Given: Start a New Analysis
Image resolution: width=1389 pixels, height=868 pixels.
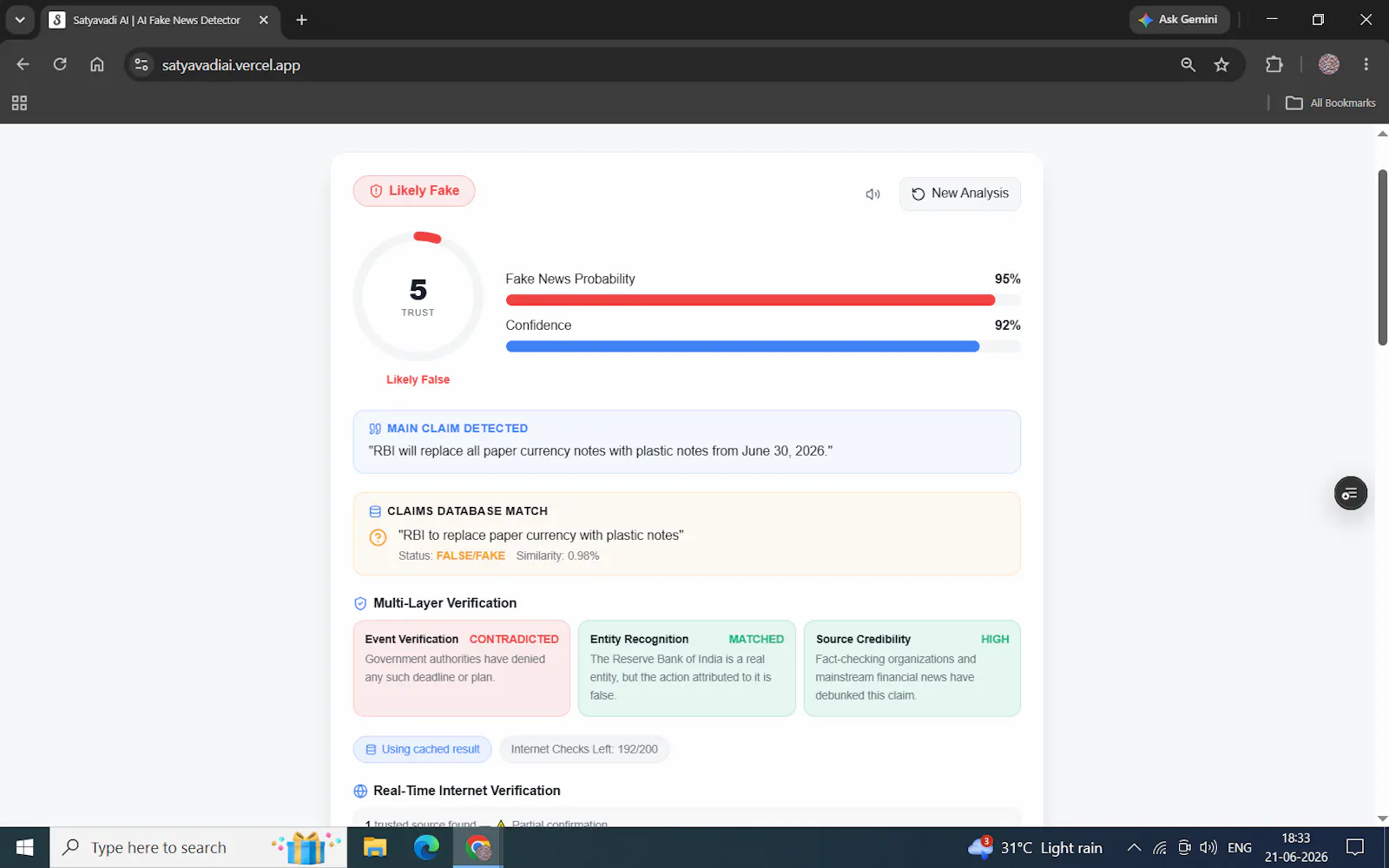Looking at the screenshot, I should [x=959, y=194].
